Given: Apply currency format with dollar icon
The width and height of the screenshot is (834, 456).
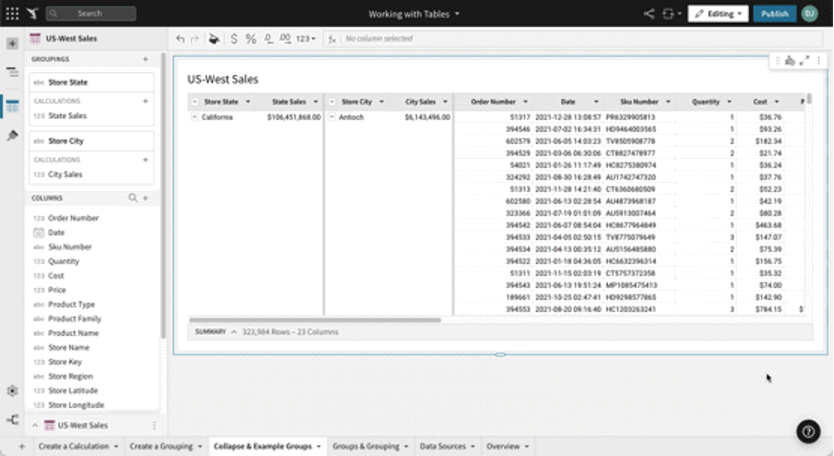Looking at the screenshot, I should (x=234, y=39).
